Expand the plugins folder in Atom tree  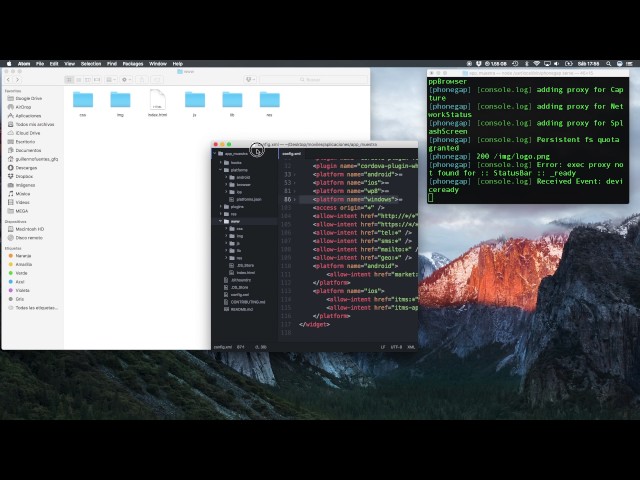point(221,207)
